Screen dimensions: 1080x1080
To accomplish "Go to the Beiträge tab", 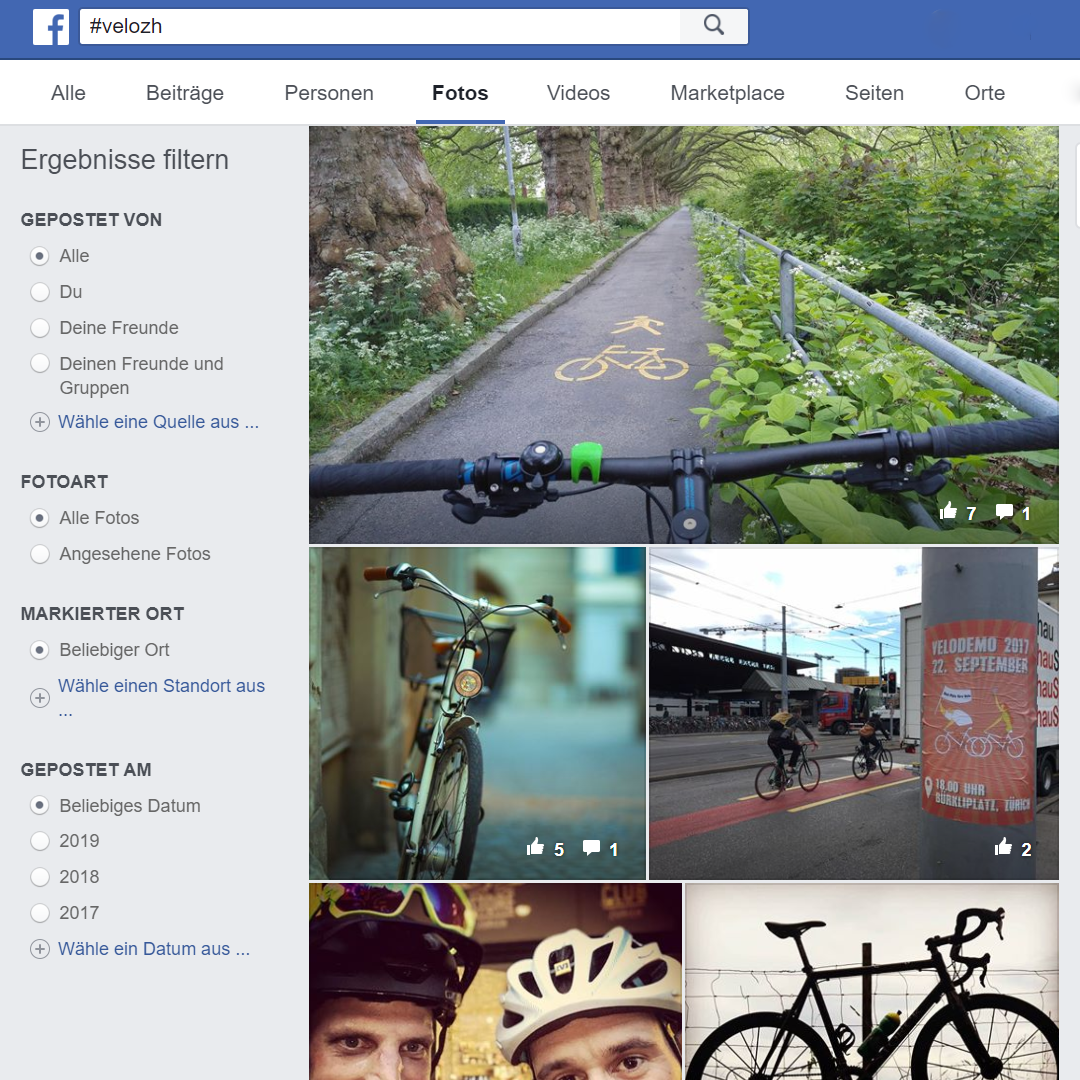I will [185, 93].
